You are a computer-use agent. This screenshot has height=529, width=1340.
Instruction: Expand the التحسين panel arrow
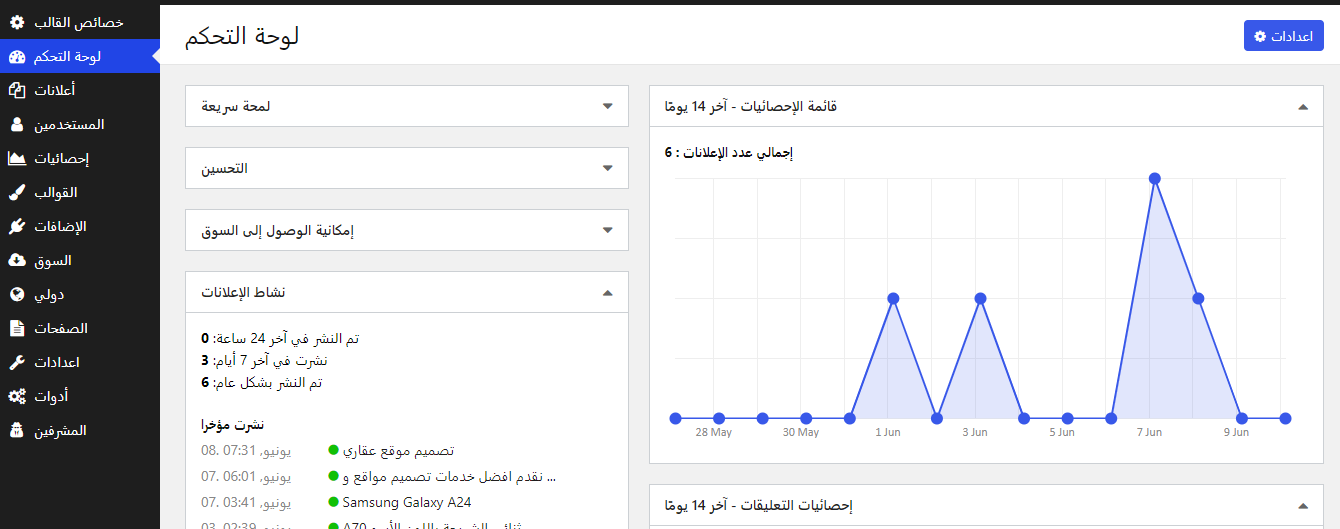(607, 168)
